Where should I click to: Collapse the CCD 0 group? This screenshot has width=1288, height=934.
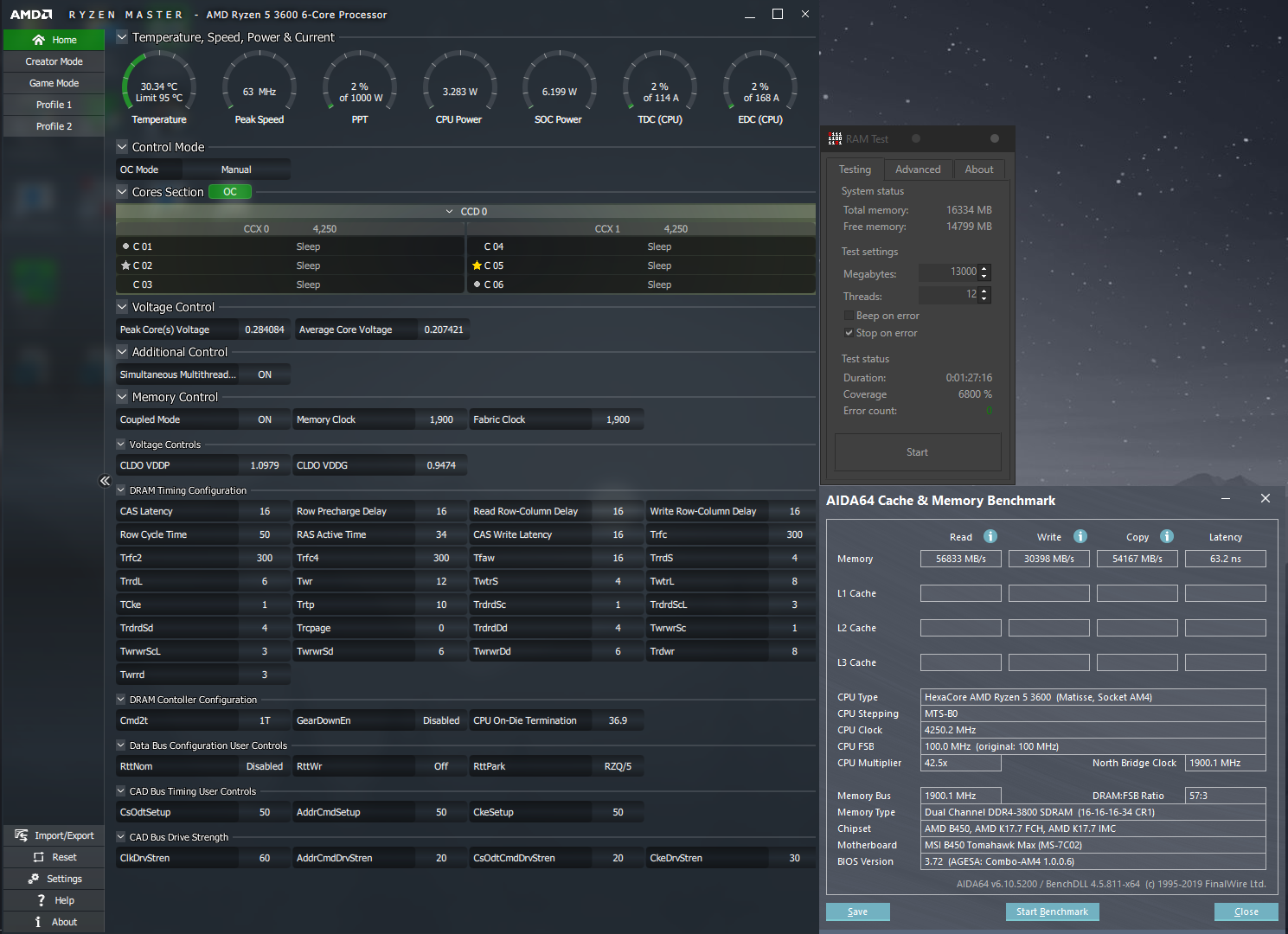click(450, 211)
